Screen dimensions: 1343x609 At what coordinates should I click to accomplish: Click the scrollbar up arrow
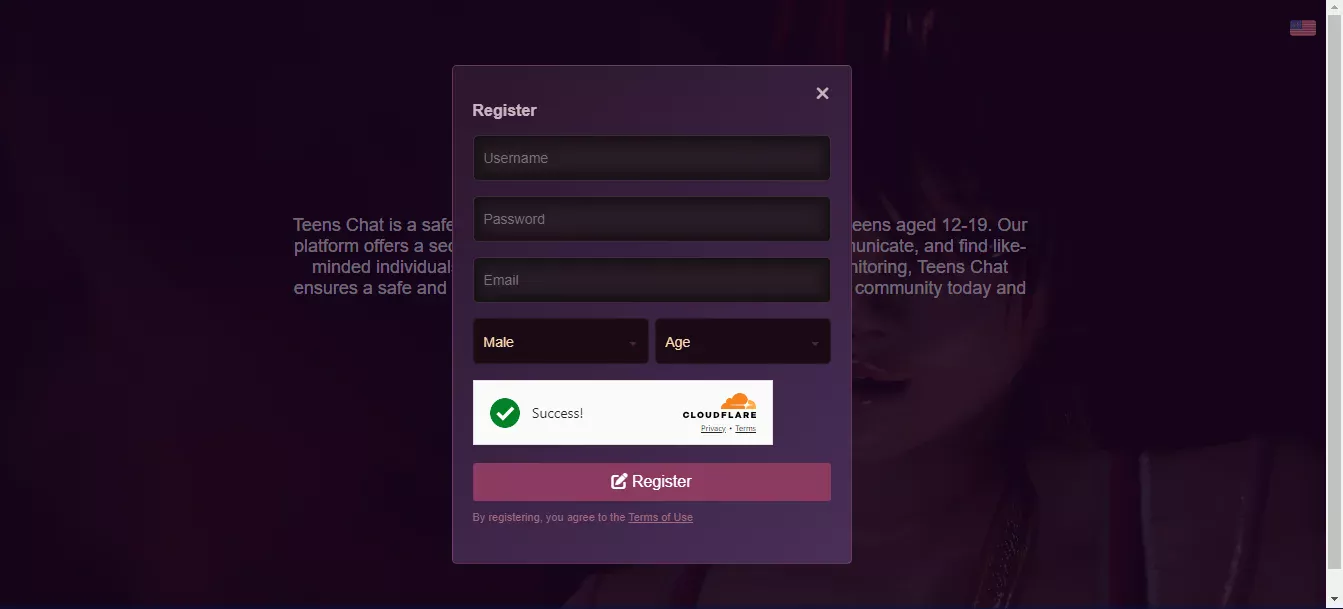pos(1335,7)
